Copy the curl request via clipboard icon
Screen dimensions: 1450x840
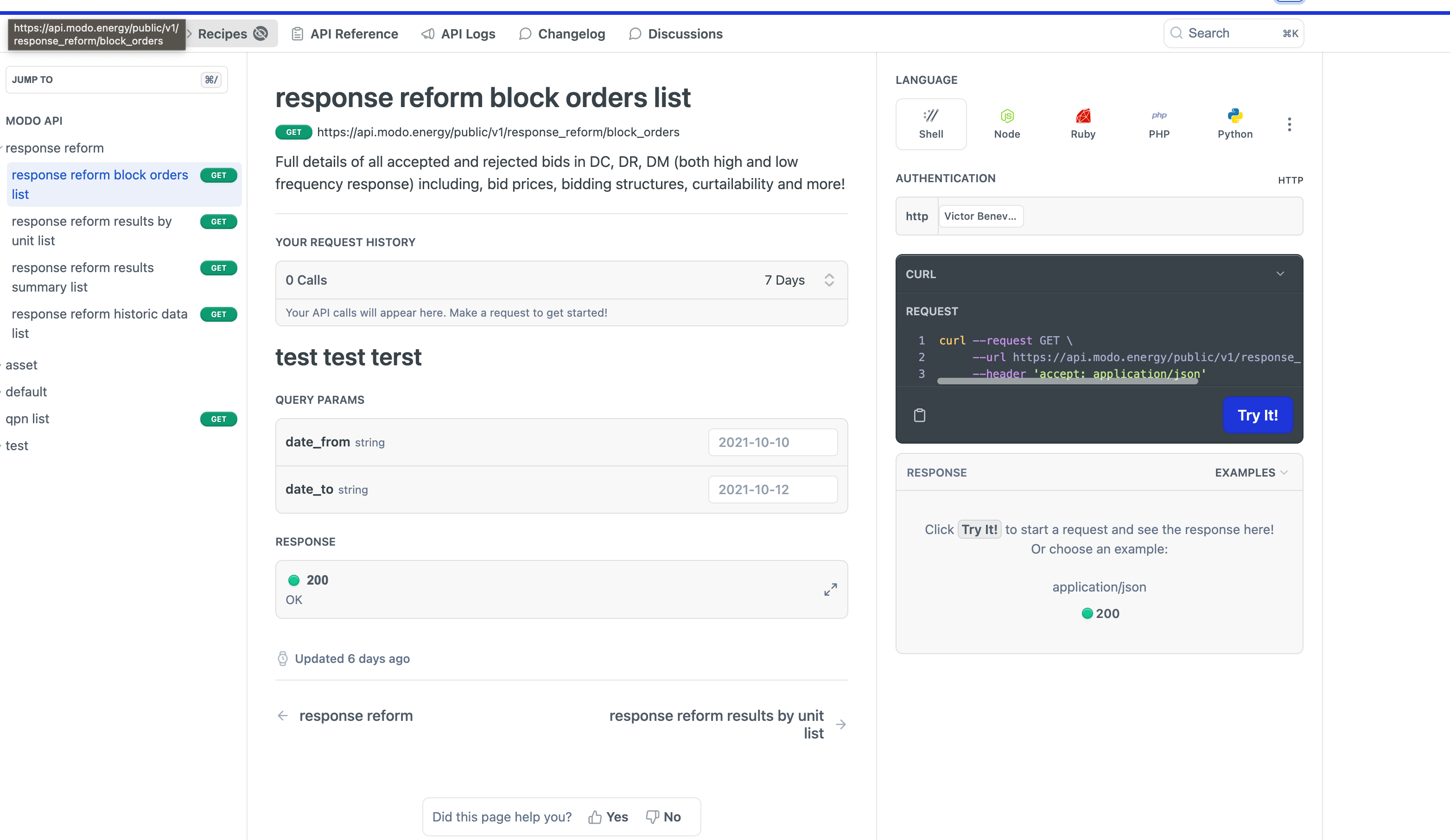920,415
